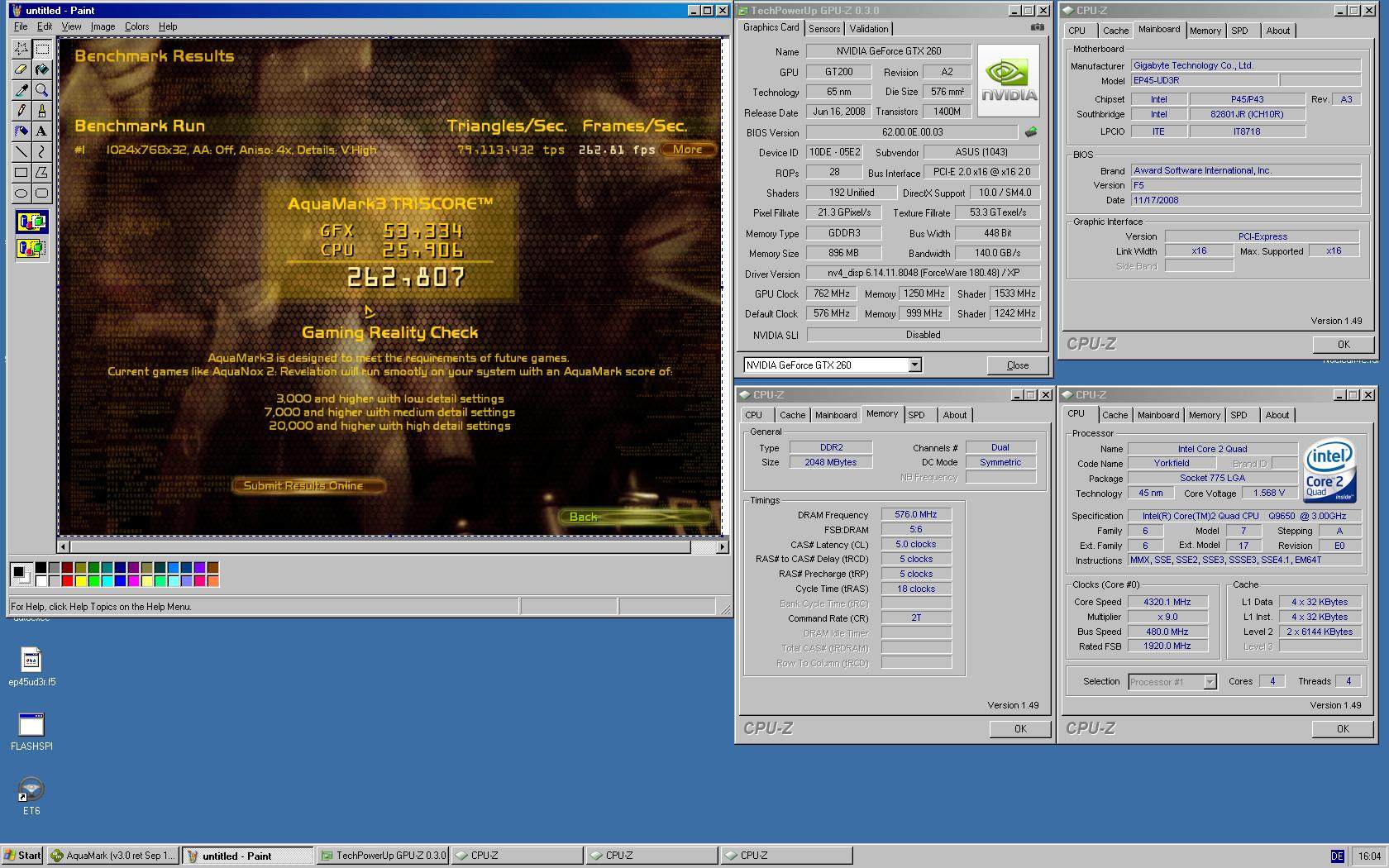Expand the Processor #1 selection dropdown

pos(1210,682)
